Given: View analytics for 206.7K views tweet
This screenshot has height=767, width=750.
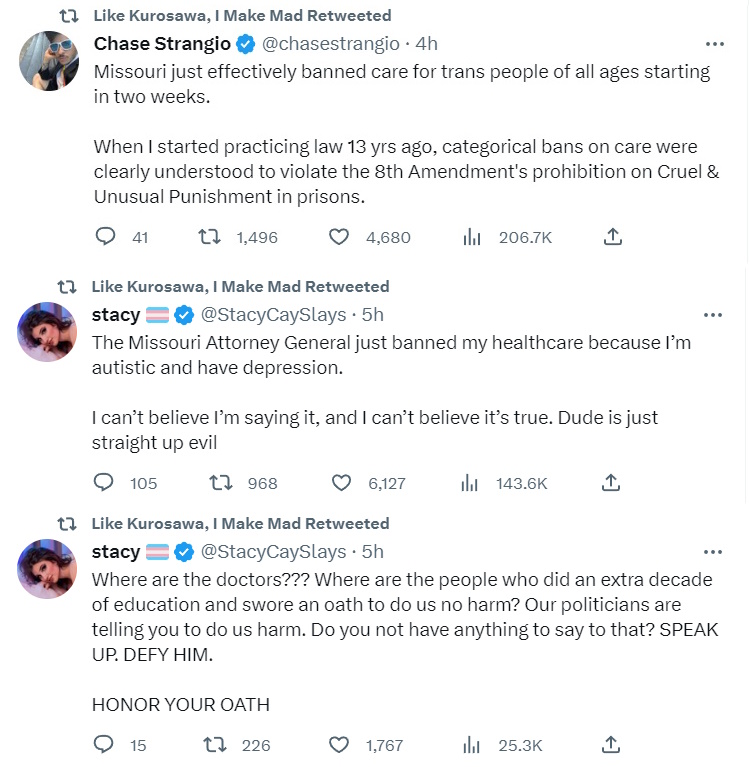Looking at the screenshot, I should click(472, 237).
